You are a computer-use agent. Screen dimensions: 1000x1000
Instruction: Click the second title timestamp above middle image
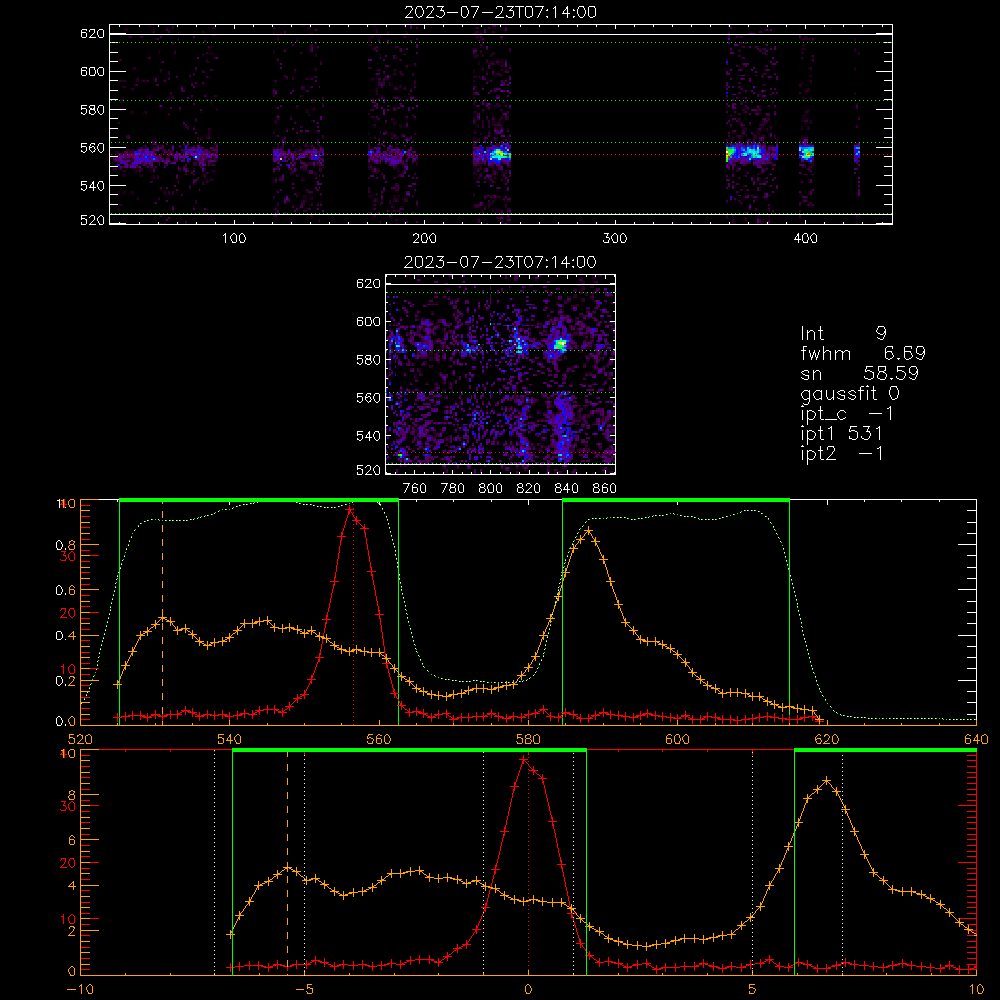(x=500, y=262)
